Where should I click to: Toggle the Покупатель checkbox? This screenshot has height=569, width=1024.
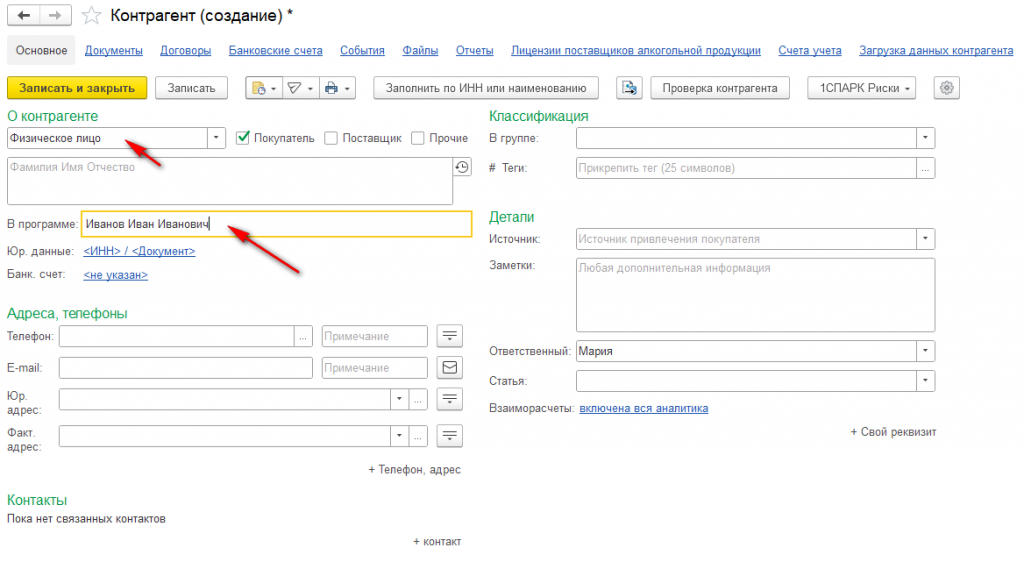click(243, 138)
